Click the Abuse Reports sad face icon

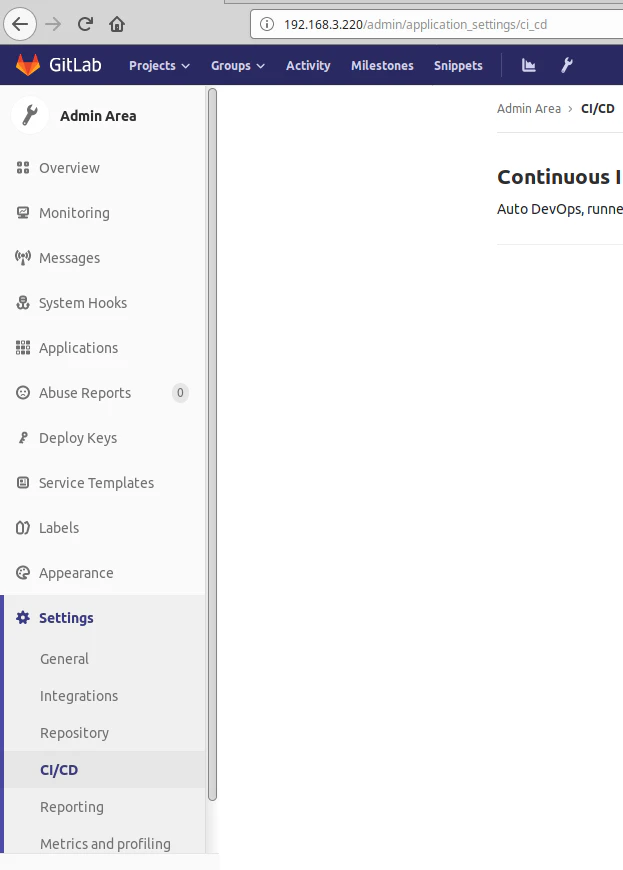pos(23,392)
